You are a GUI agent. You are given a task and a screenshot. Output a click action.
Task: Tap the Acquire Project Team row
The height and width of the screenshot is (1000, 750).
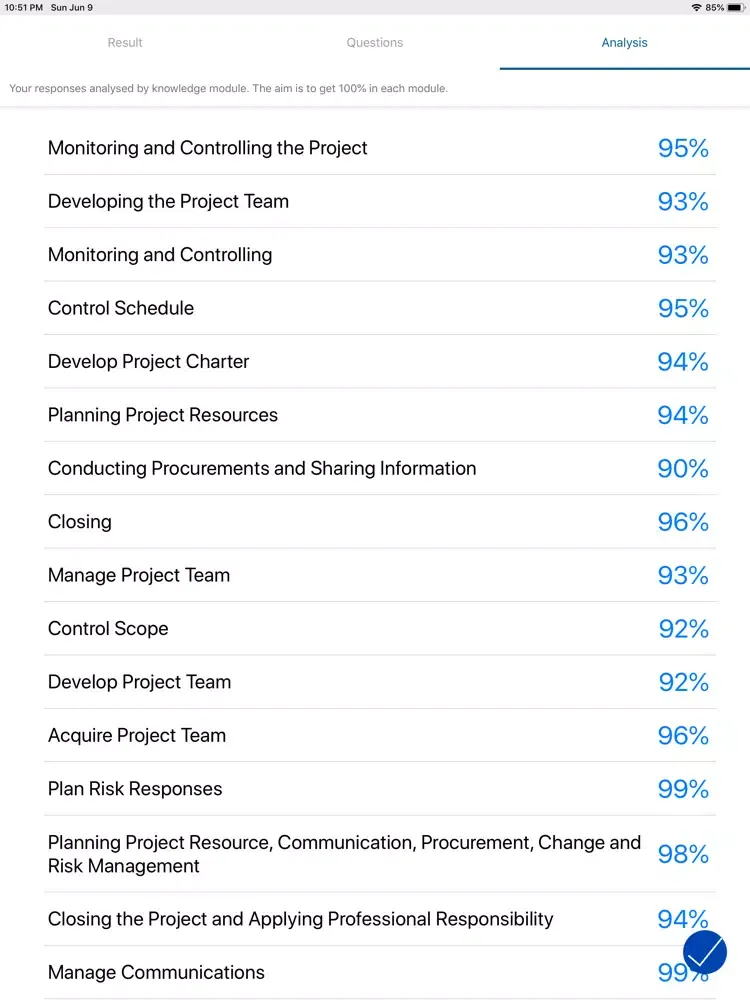137,735
